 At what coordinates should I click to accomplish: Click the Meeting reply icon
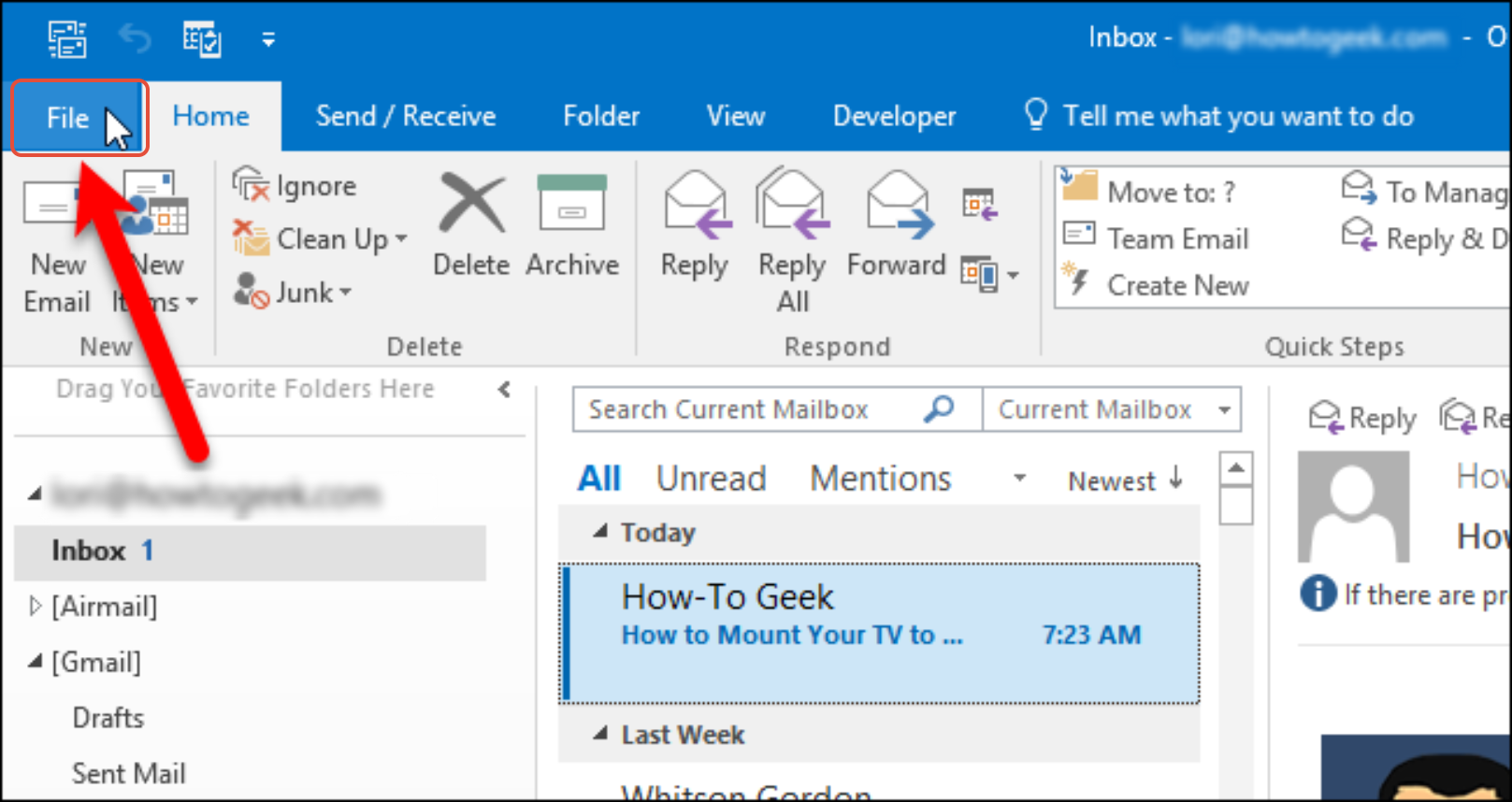click(x=980, y=204)
